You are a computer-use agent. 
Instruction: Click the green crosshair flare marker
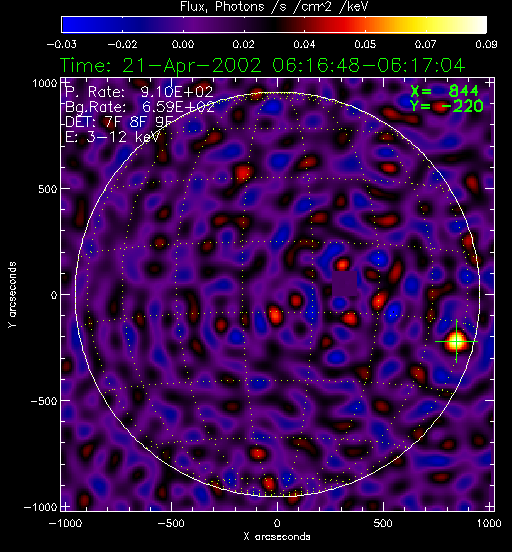click(x=456, y=341)
